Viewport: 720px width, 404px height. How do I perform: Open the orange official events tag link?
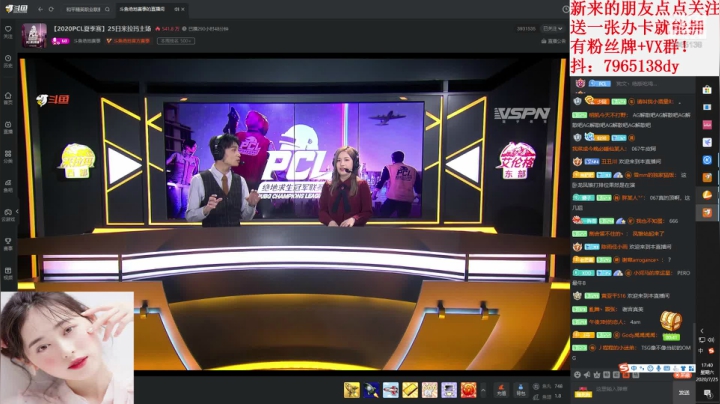(128, 41)
